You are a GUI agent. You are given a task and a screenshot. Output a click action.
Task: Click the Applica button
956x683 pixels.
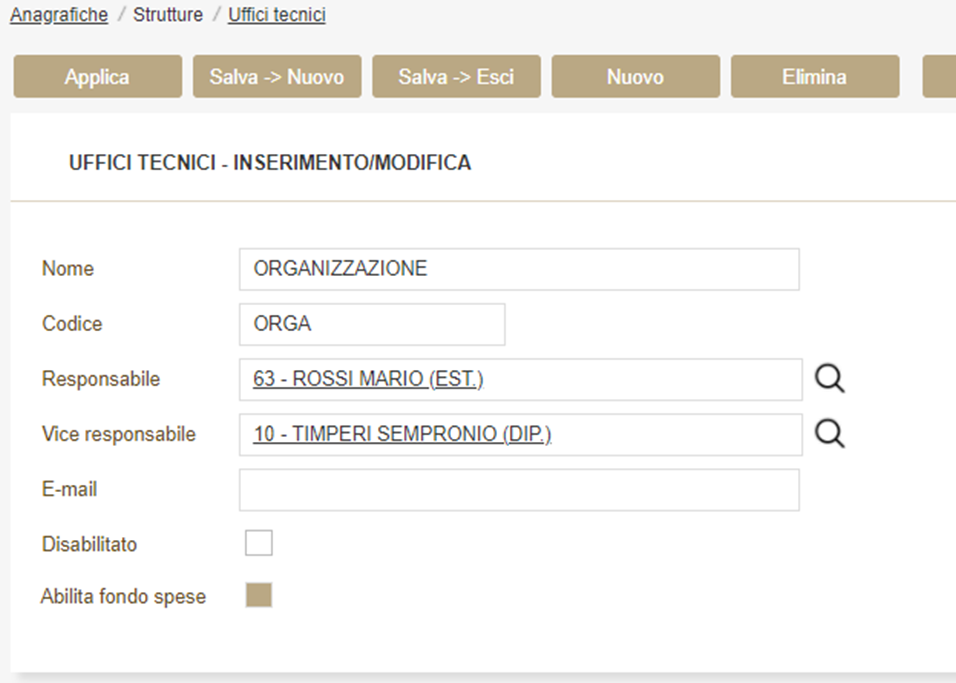pos(96,76)
